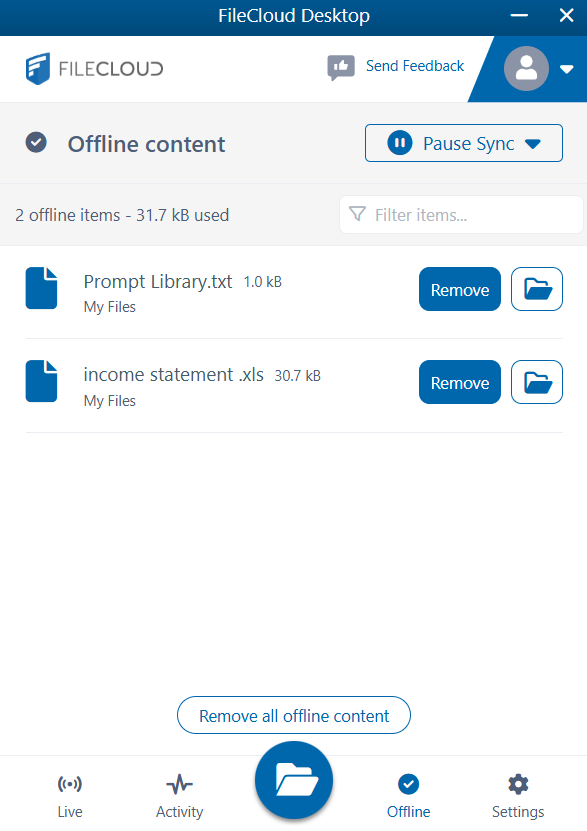The width and height of the screenshot is (587, 831).
Task: Minimize the FileCloud Desktop window
Action: pos(519,15)
